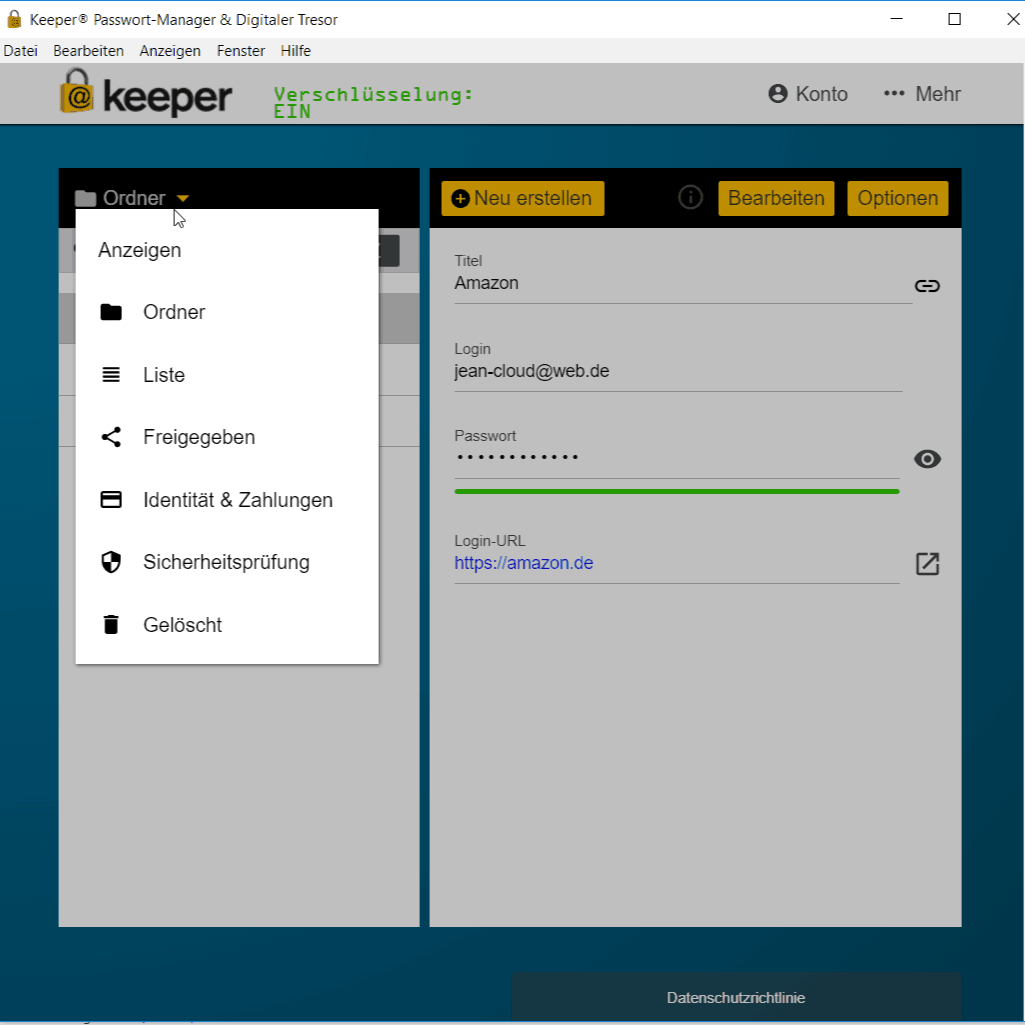
Task: Click the Passwort field label
Action: pos(485,436)
